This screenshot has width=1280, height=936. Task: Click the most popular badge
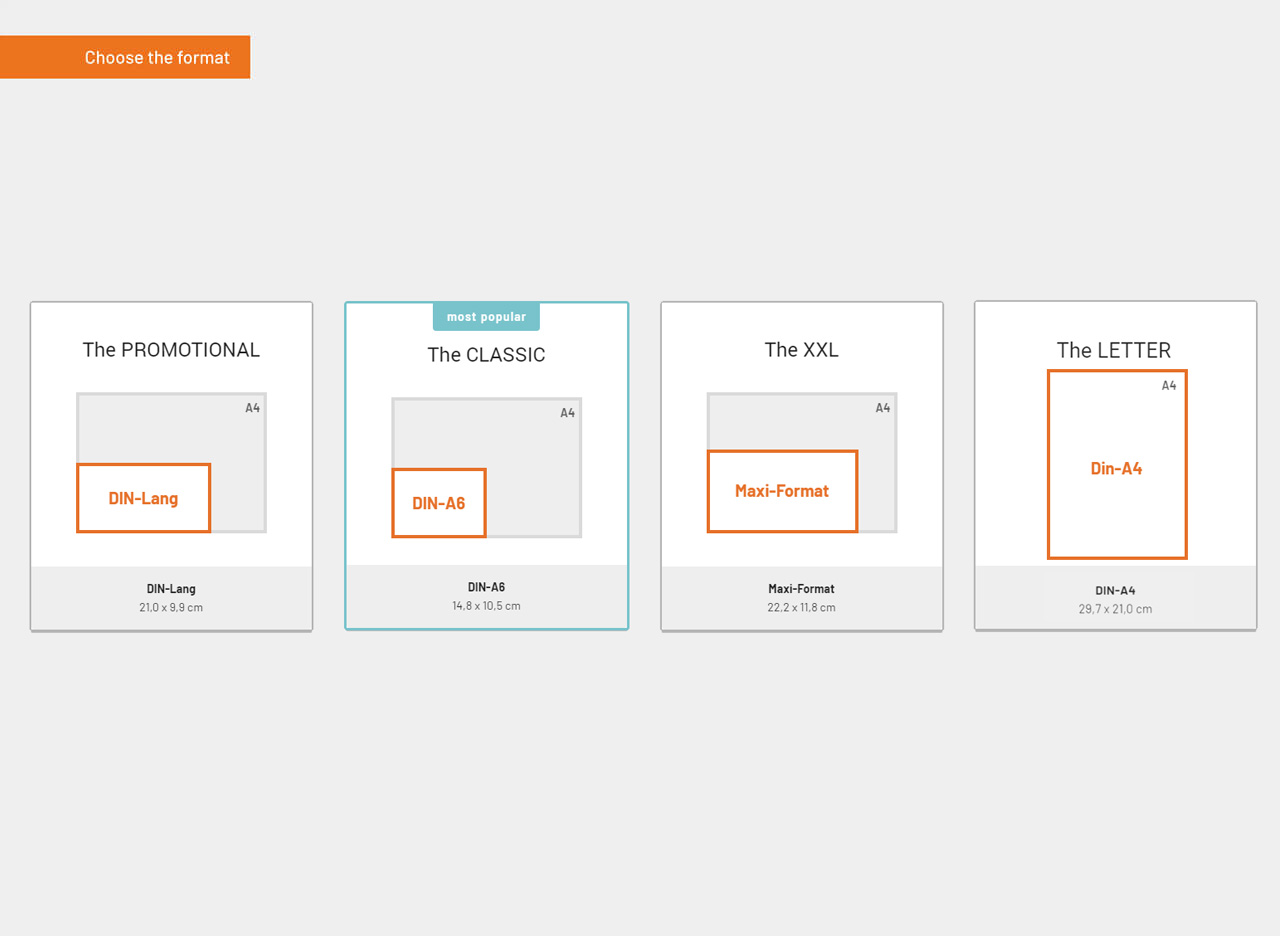[x=486, y=316]
